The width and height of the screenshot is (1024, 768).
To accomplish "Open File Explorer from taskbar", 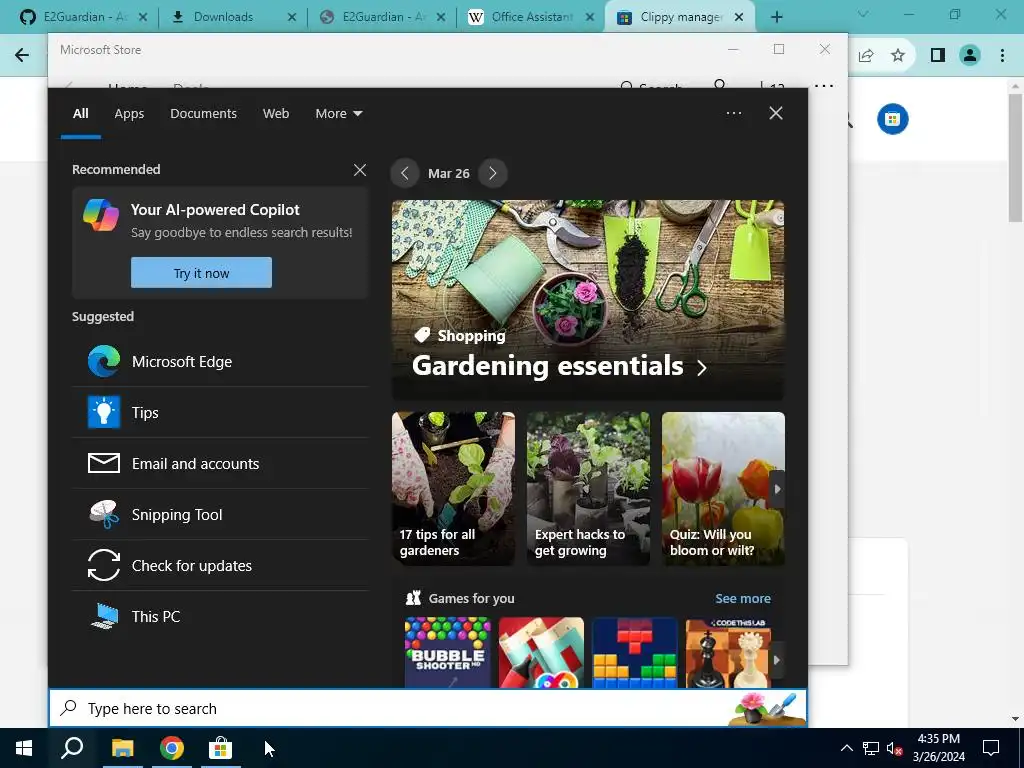I will click(x=122, y=748).
